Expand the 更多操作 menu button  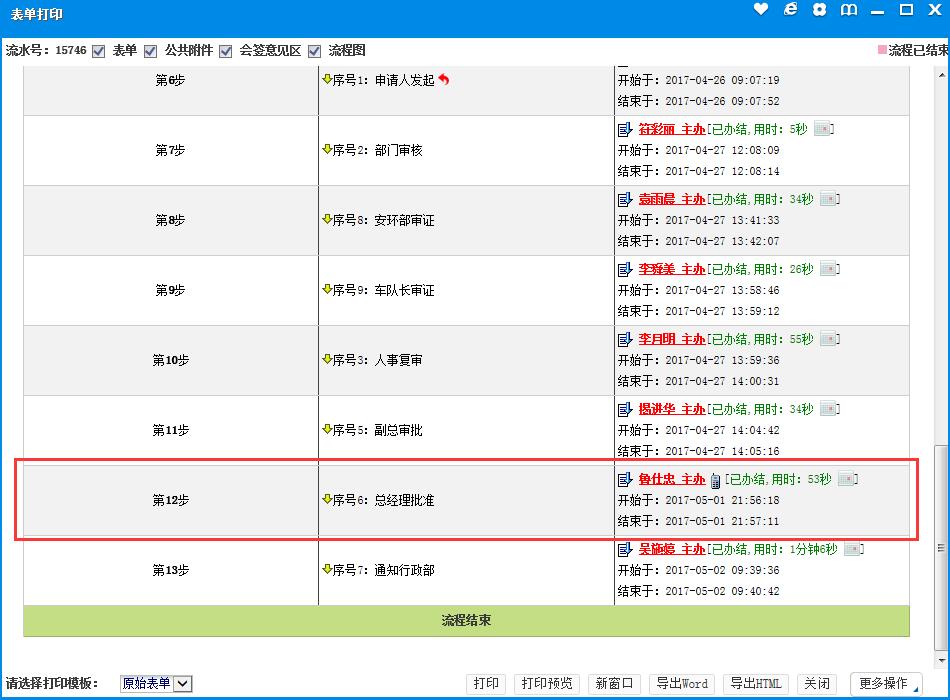(886, 684)
